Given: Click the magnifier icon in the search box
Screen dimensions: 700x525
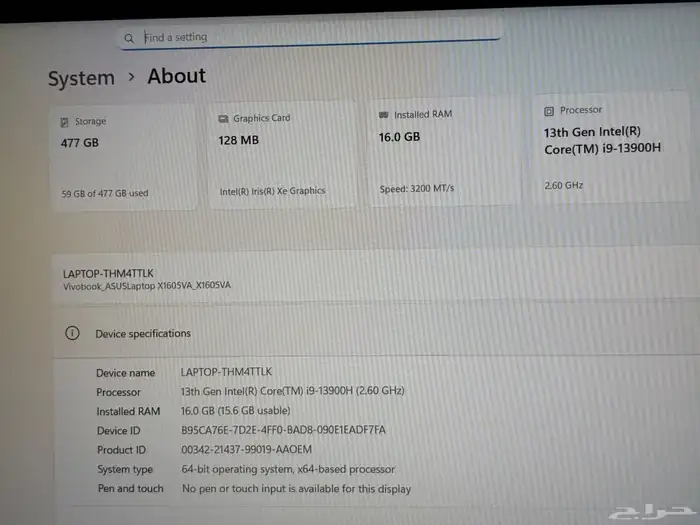Looking at the screenshot, I should pyautogui.click(x=129, y=38).
